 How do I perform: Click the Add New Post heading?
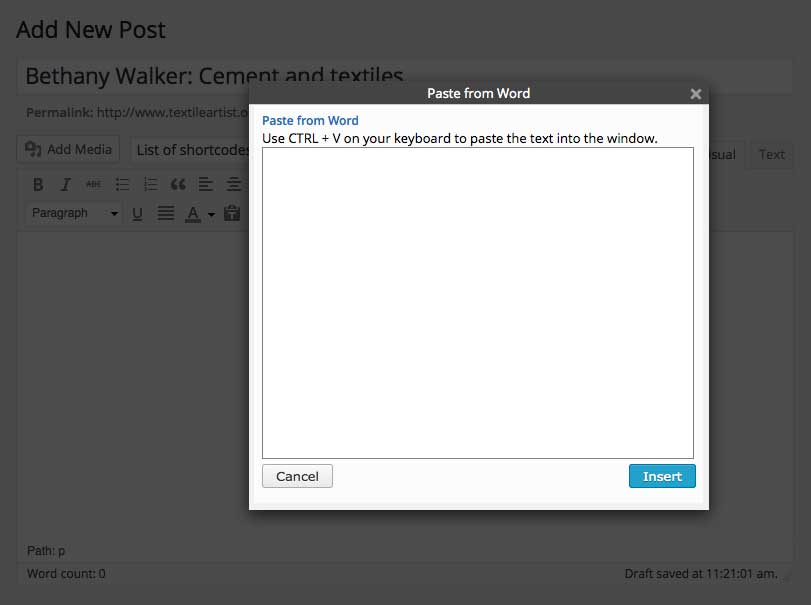tap(91, 29)
